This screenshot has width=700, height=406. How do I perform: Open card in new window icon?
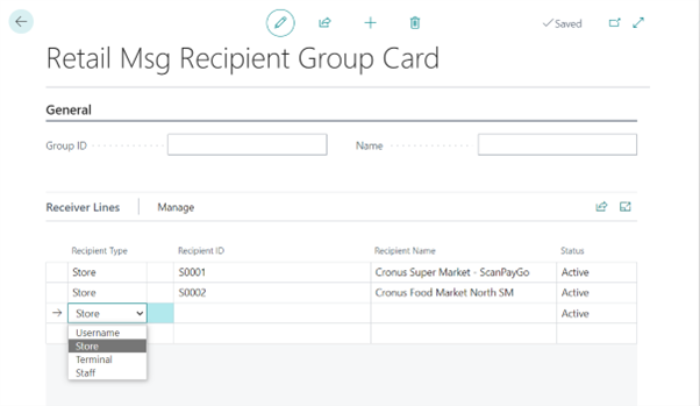tap(615, 23)
